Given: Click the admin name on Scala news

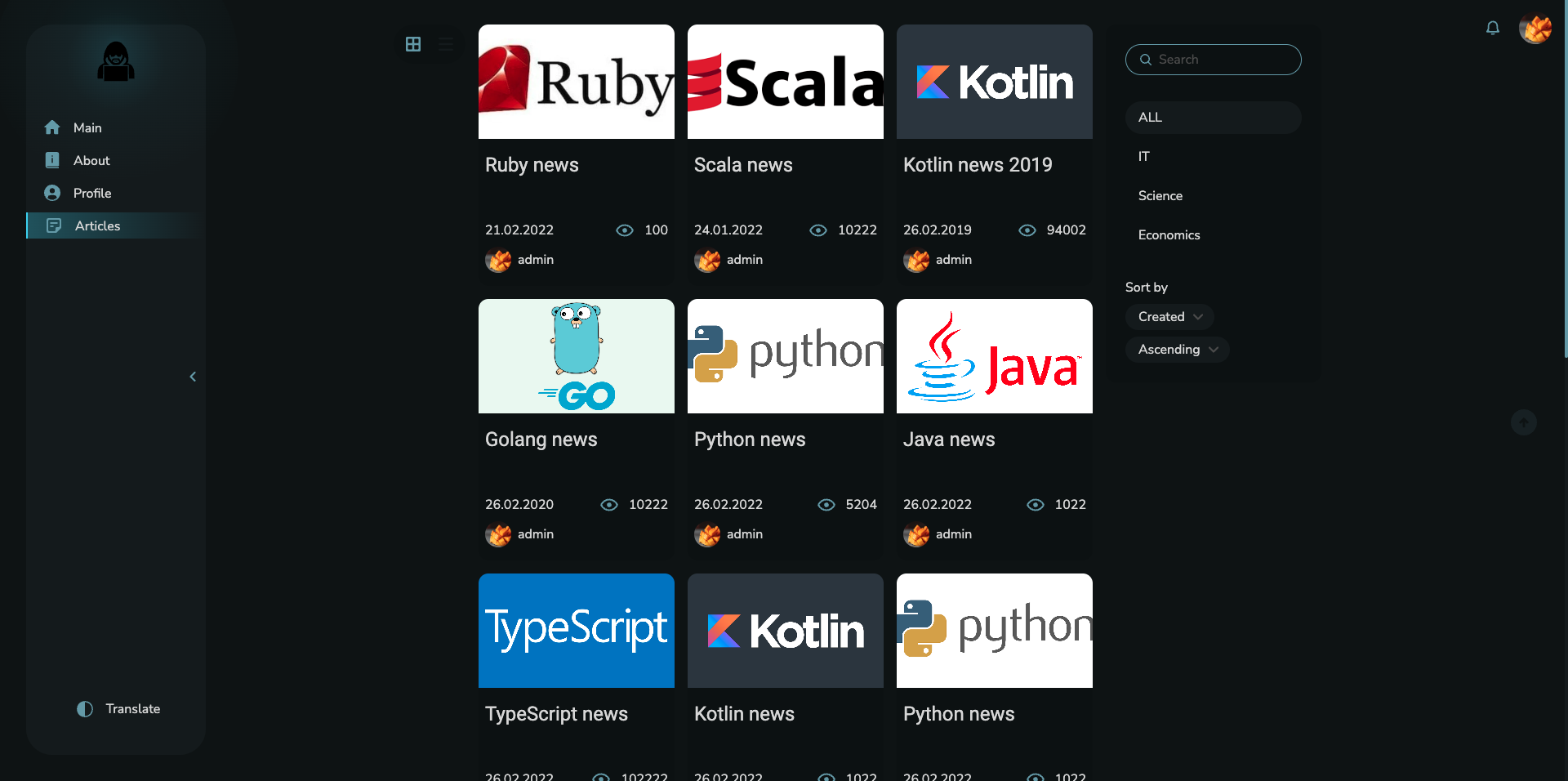Looking at the screenshot, I should point(745,260).
